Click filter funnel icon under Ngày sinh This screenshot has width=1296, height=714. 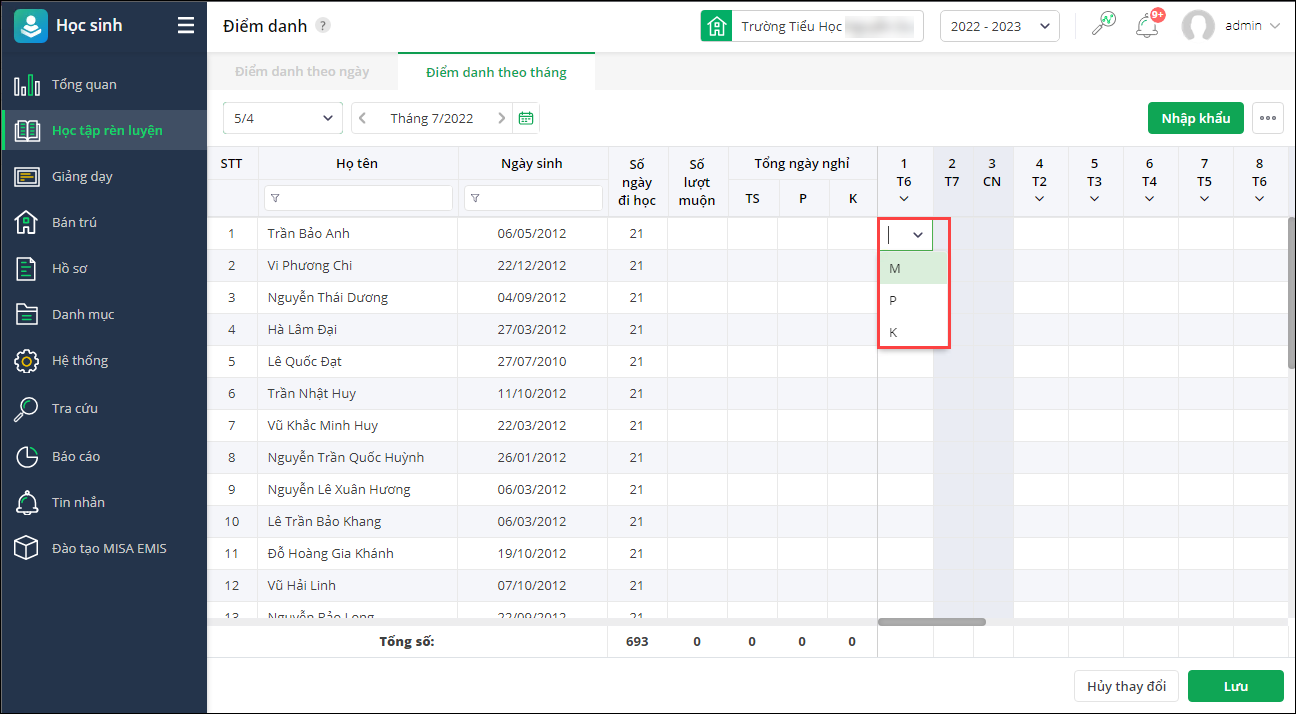click(475, 198)
